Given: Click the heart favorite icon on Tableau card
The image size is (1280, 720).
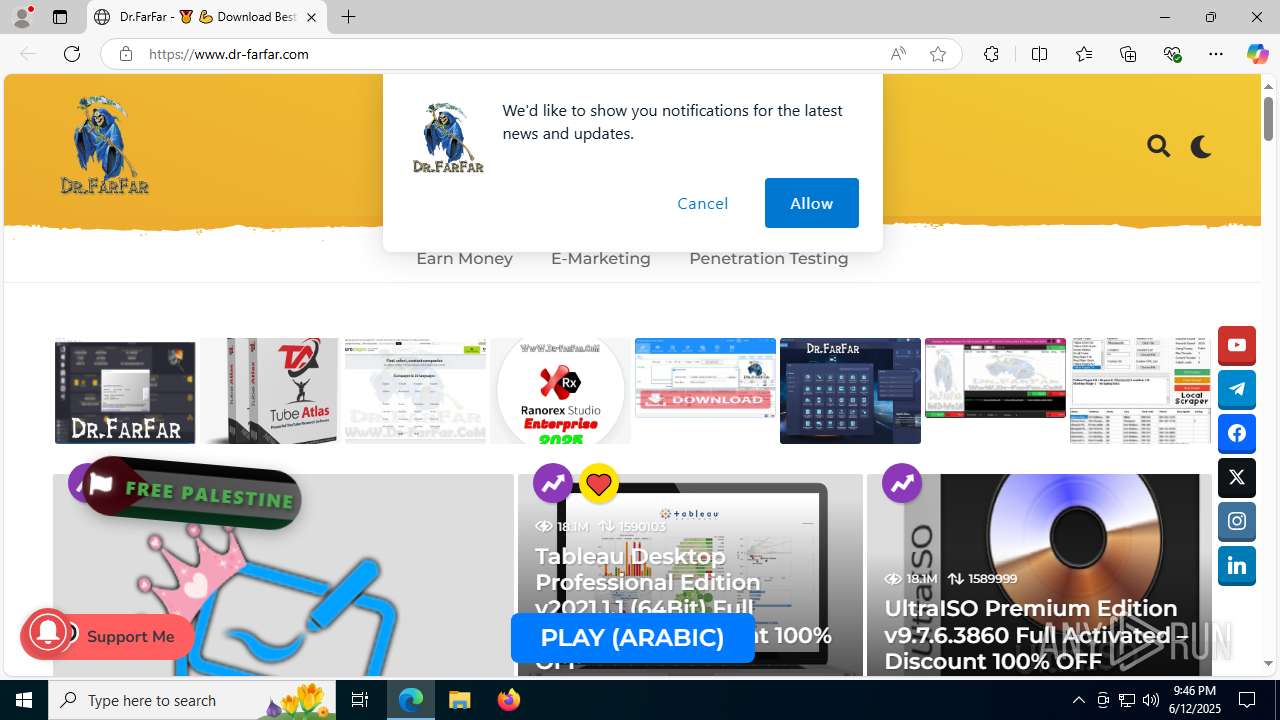Looking at the screenshot, I should [x=598, y=484].
